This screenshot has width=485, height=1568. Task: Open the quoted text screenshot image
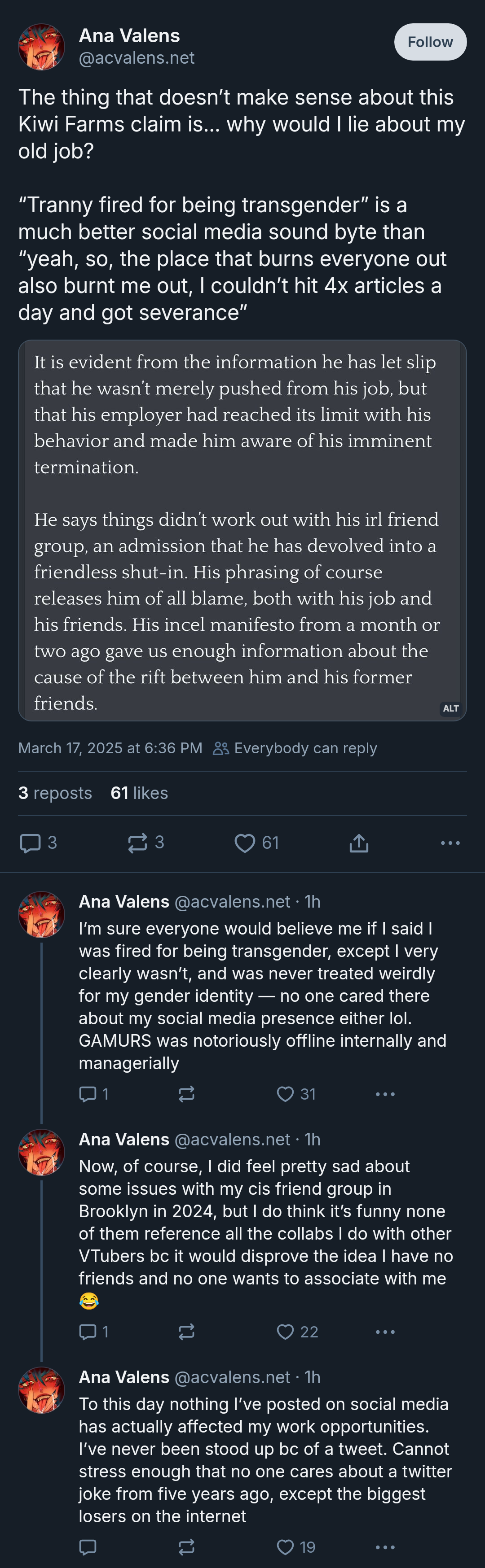(x=242, y=530)
